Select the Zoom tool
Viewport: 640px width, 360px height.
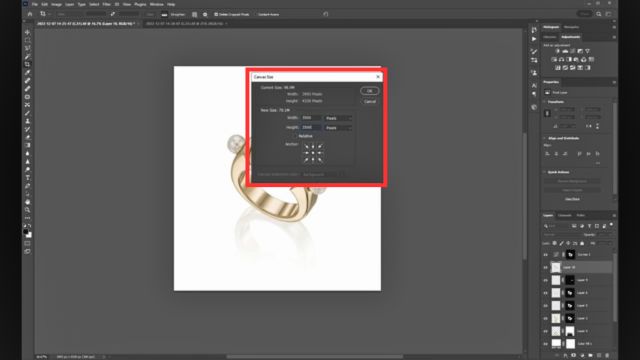pyautogui.click(x=27, y=210)
